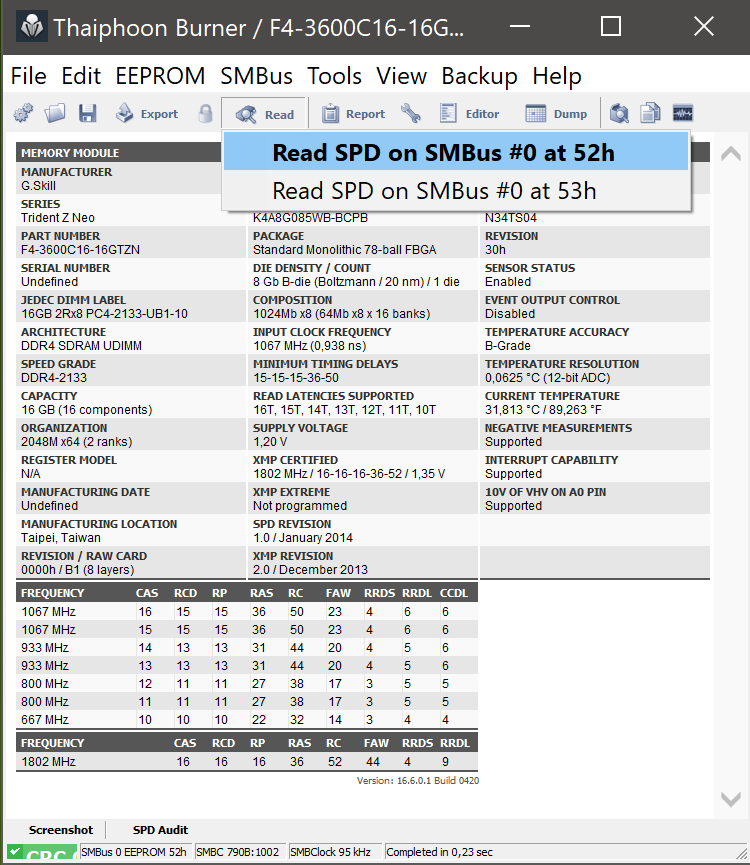750x865 pixels.
Task: Click speed grade value DDR4-2133
Action: 54,378
